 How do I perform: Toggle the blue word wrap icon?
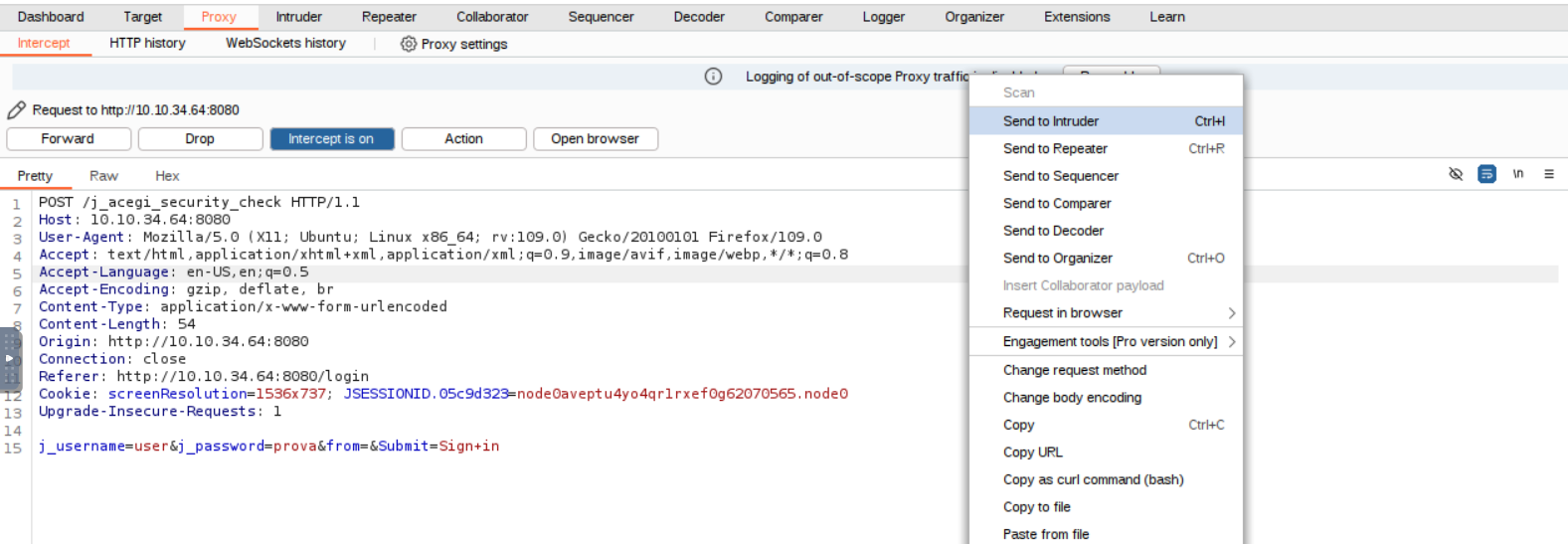pos(1486,174)
